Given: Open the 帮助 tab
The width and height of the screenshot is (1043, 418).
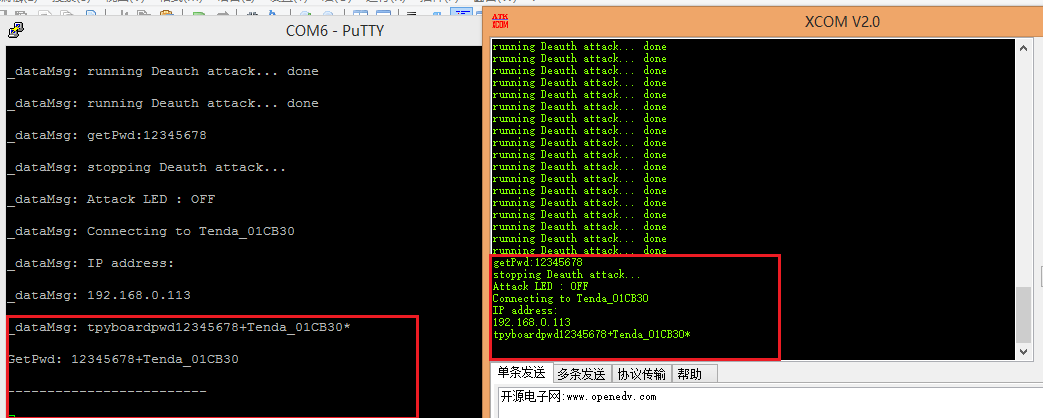Looking at the screenshot, I should [x=689, y=374].
